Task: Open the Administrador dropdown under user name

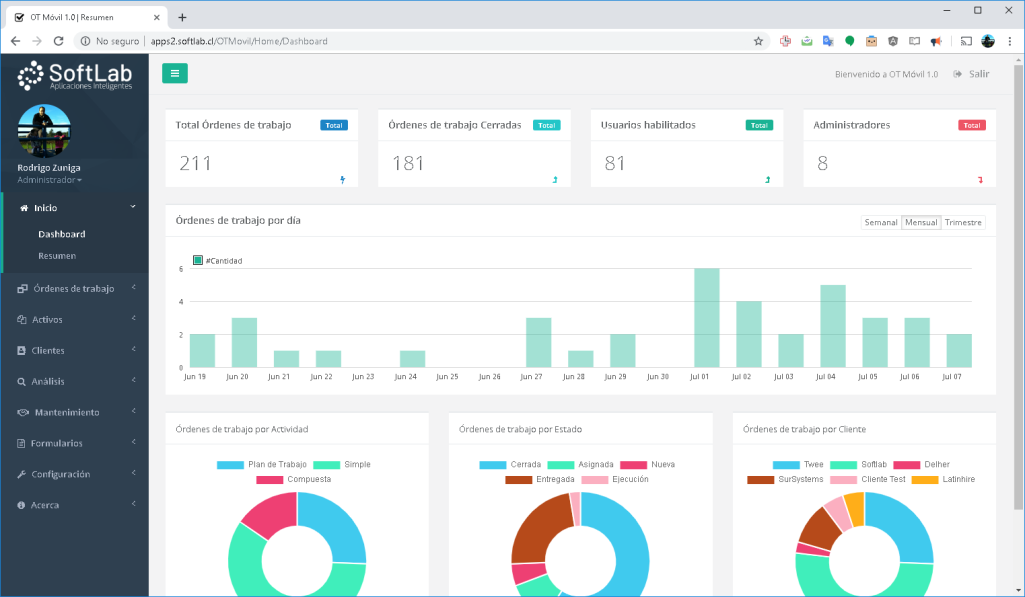Action: point(50,180)
